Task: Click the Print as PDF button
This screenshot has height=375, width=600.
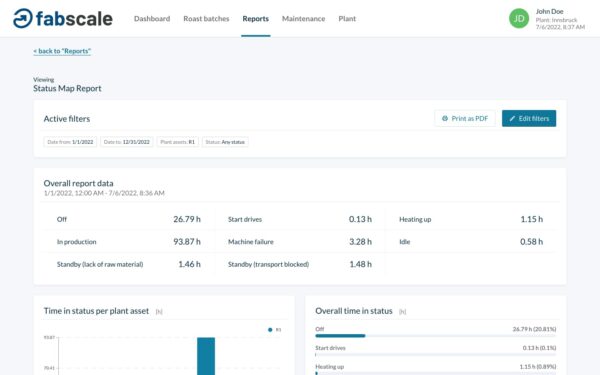Action: pyautogui.click(x=465, y=119)
